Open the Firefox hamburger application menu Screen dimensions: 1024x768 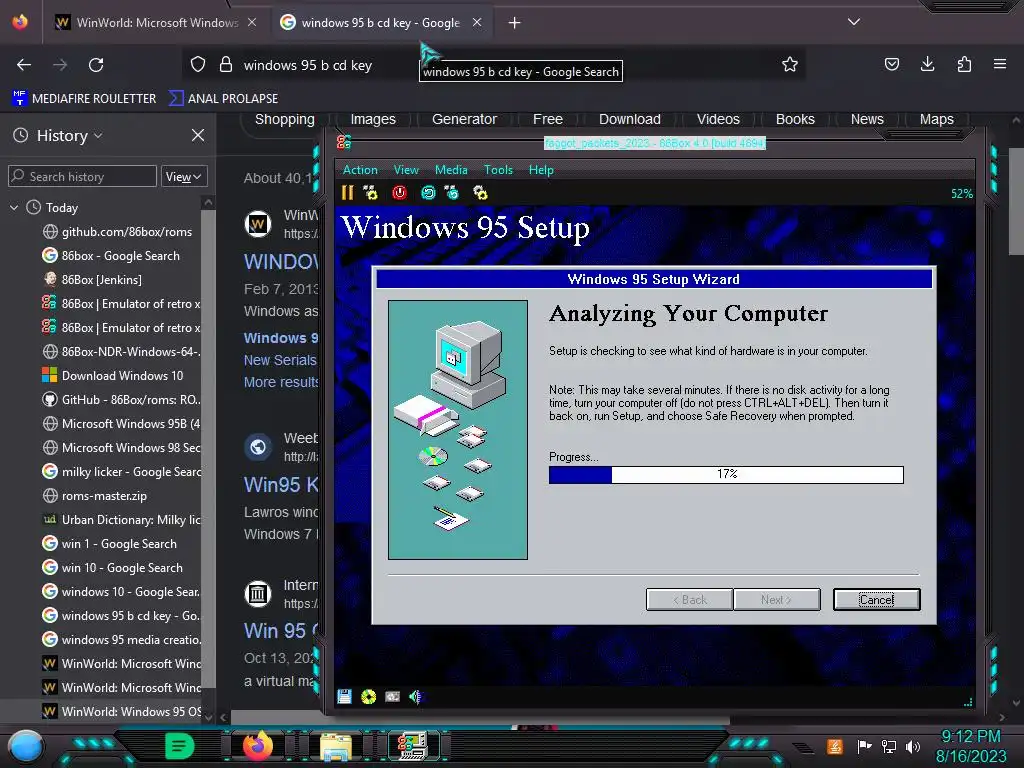pos(999,65)
